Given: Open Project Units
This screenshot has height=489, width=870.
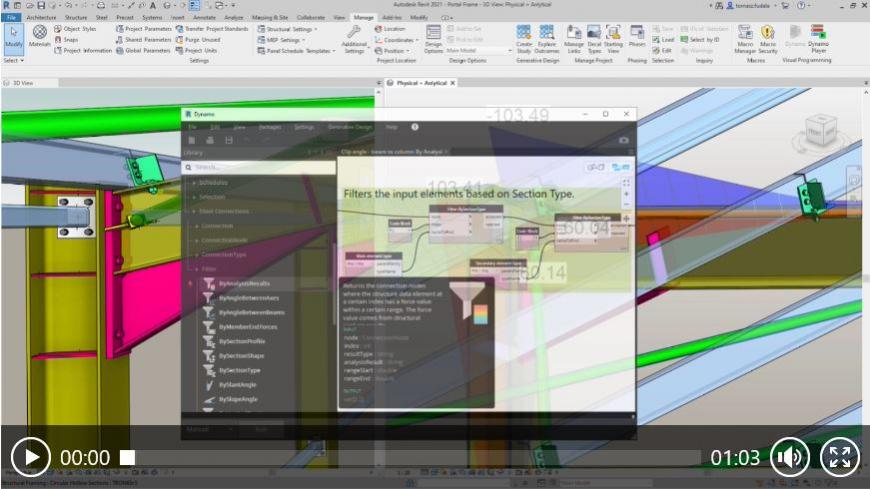Looking at the screenshot, I should tap(196, 51).
